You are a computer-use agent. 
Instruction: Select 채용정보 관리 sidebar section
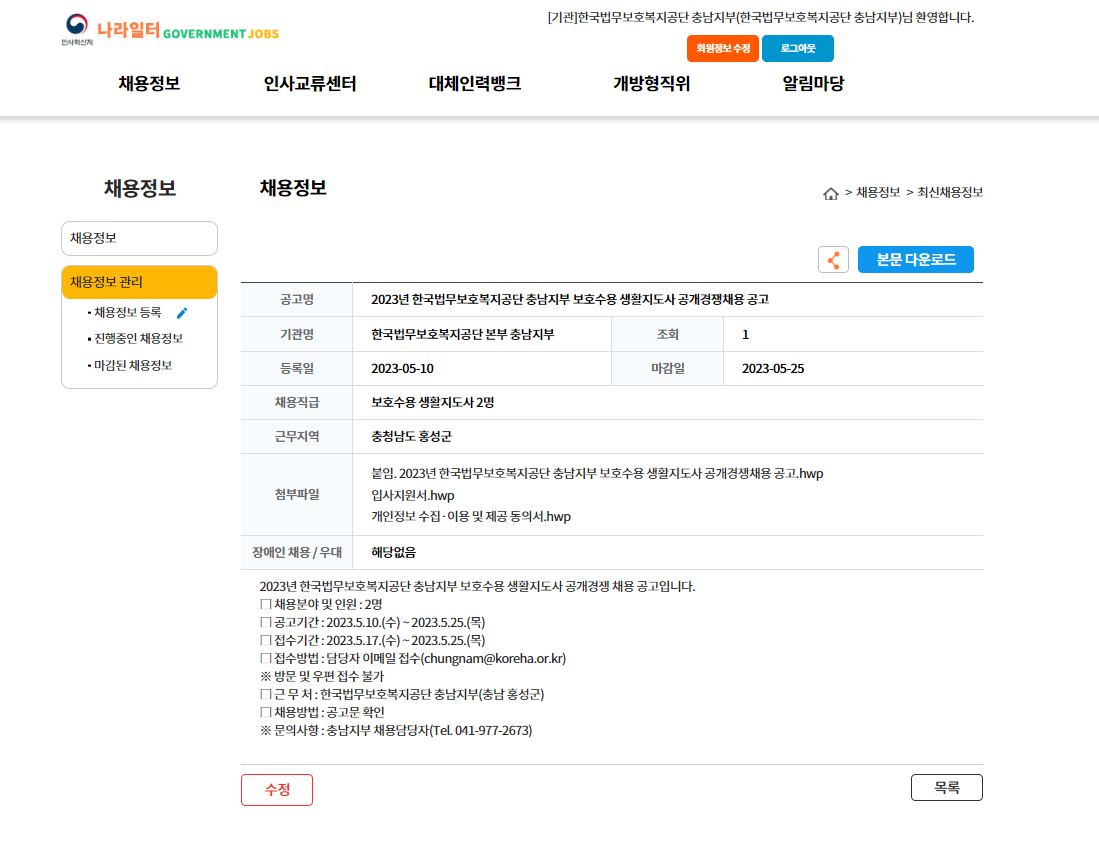tap(139, 282)
